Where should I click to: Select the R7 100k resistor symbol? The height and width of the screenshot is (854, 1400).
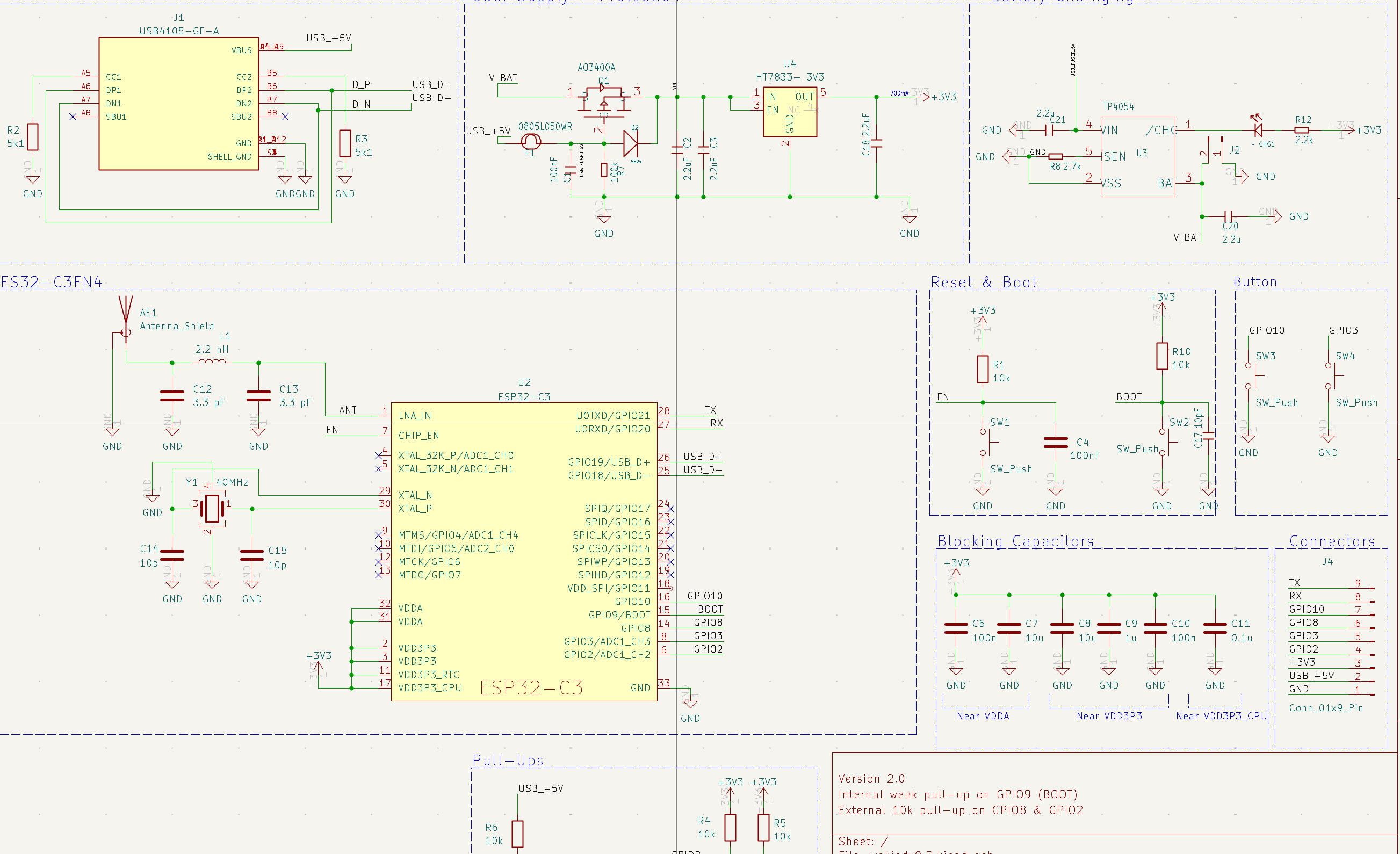604,170
